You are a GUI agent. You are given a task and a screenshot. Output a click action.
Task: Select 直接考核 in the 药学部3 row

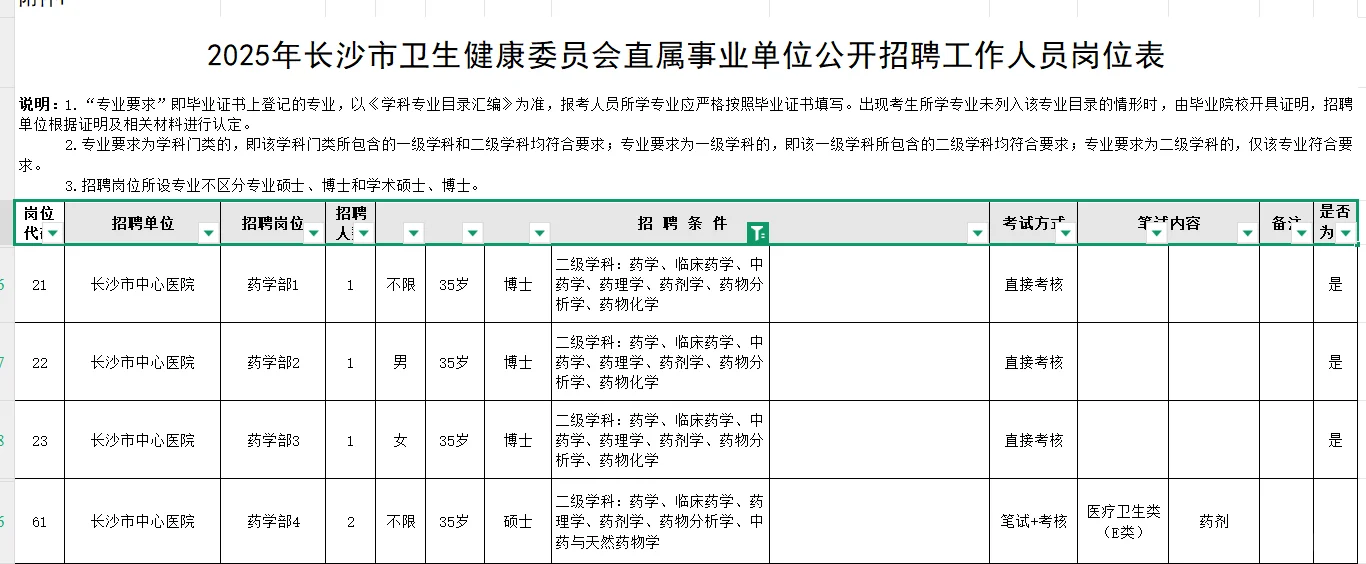1034,440
